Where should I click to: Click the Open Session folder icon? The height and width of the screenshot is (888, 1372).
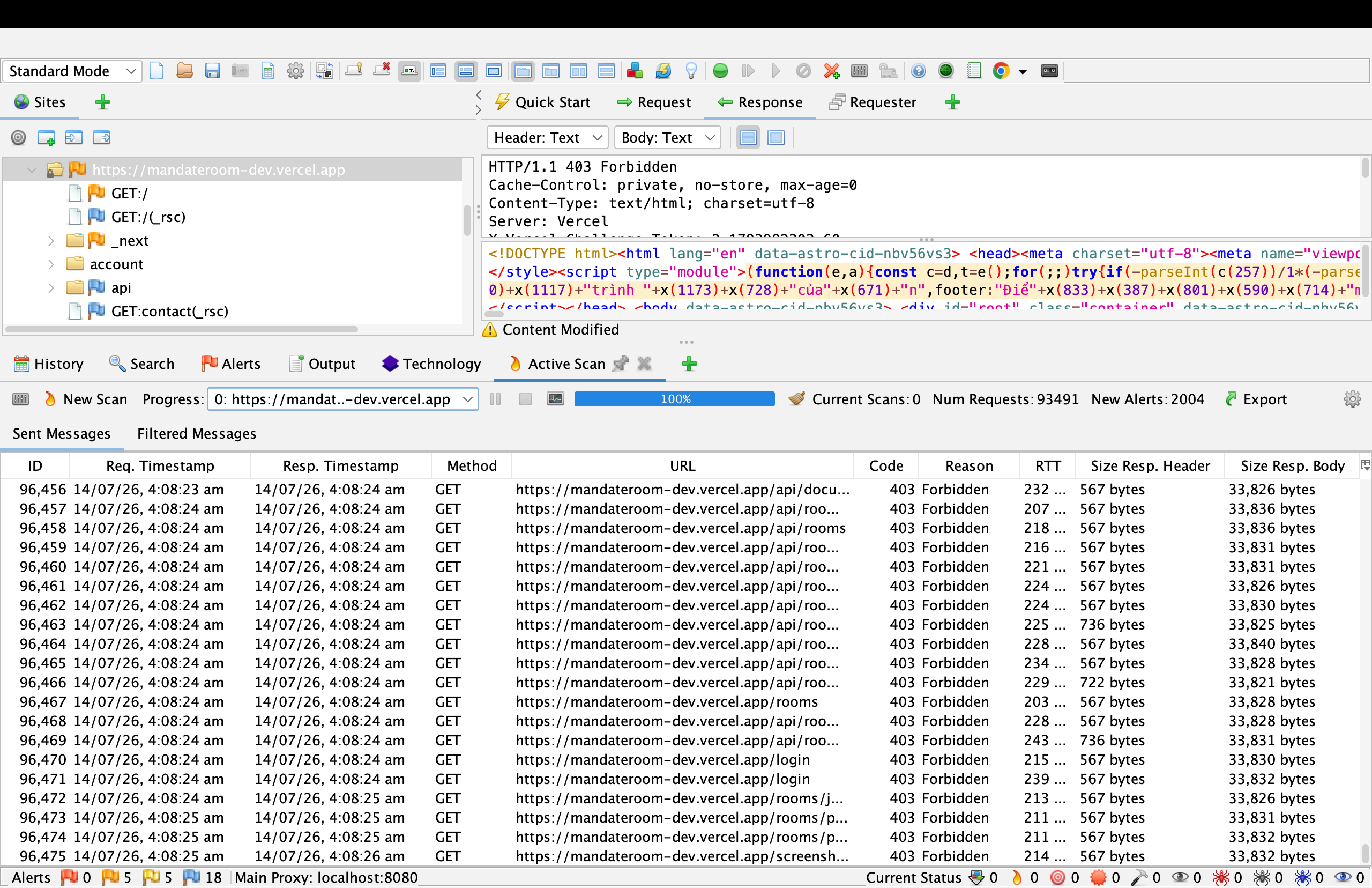coord(184,71)
